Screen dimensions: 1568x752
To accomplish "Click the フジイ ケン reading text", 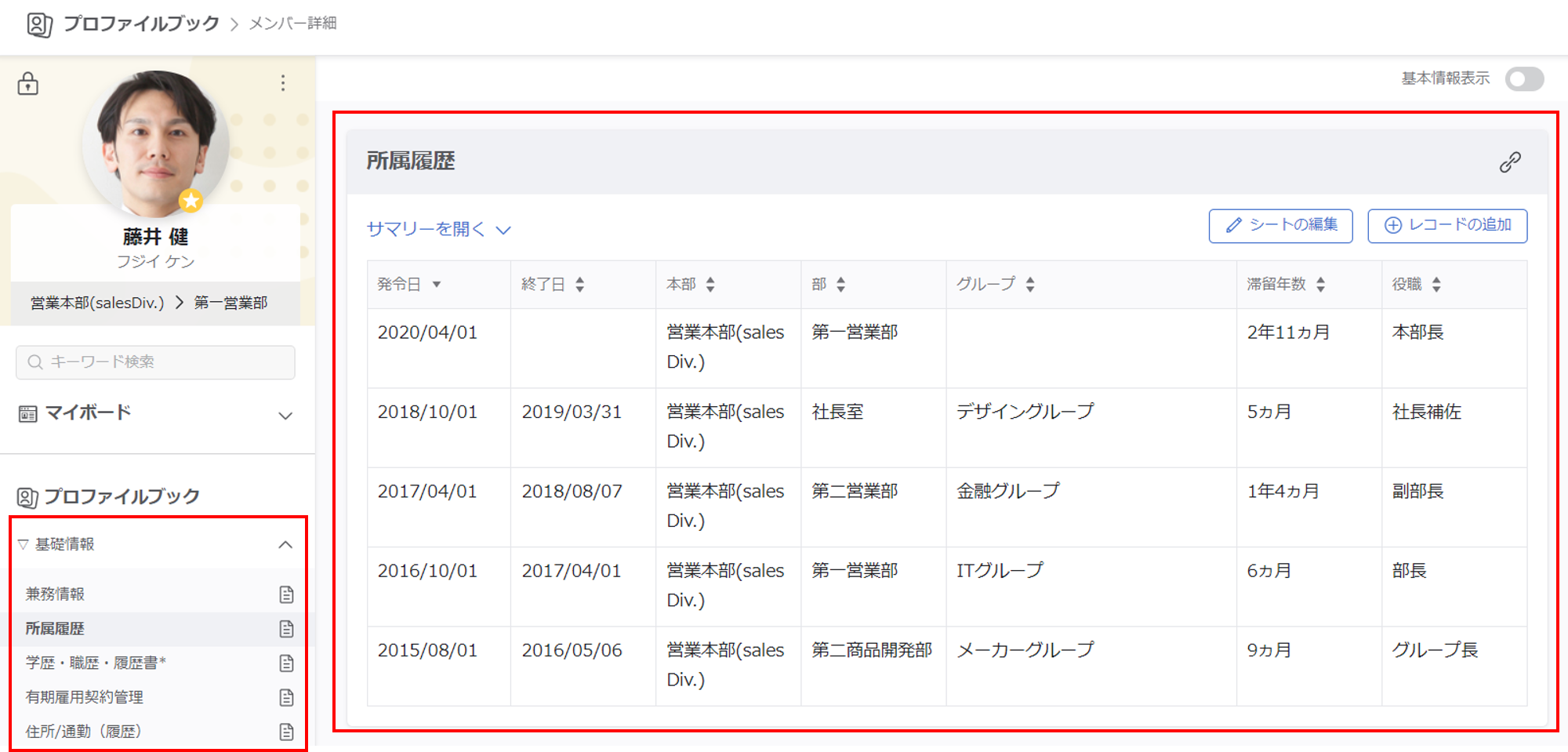I will (x=155, y=262).
